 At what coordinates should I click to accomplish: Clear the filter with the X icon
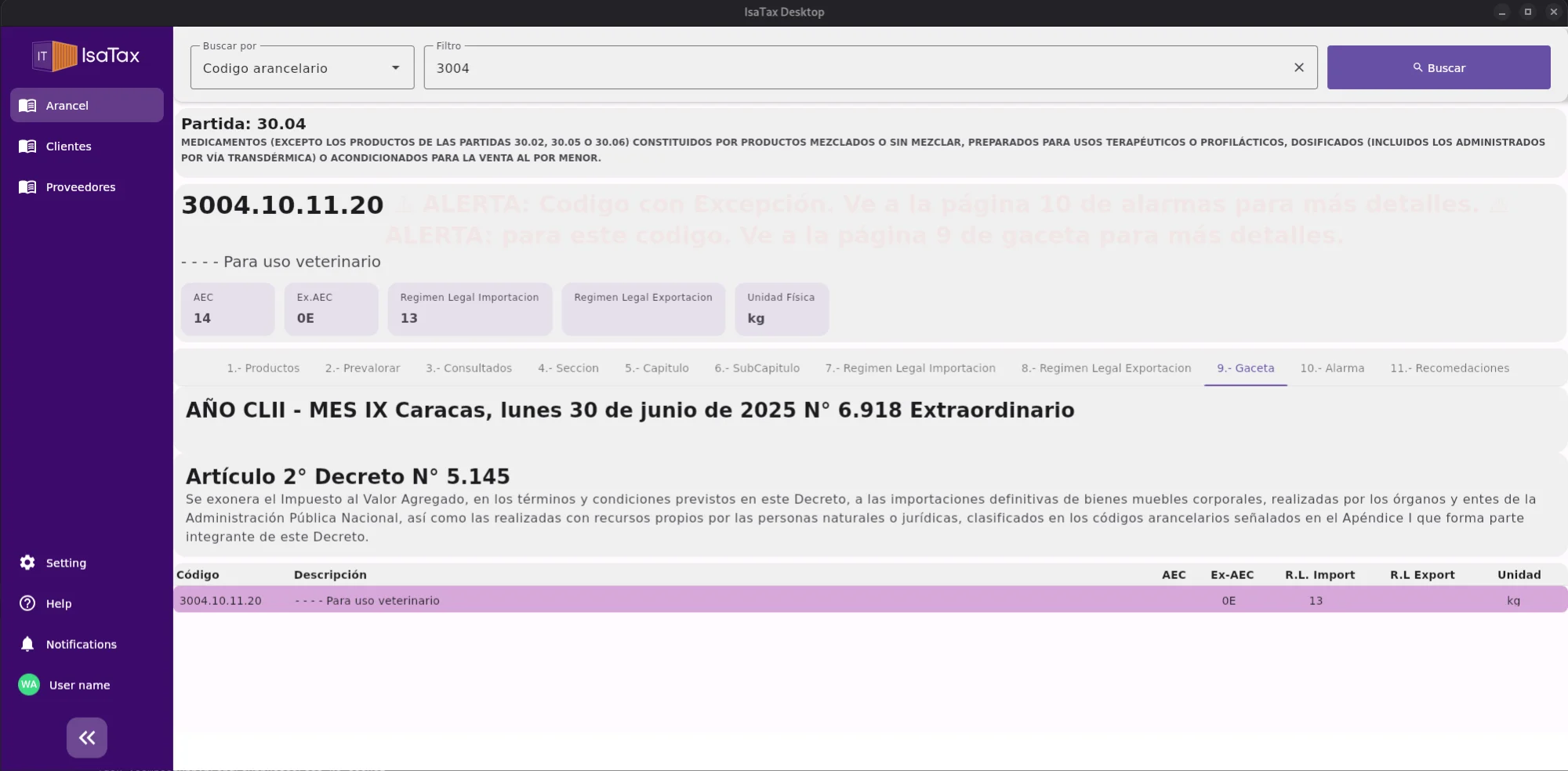click(x=1299, y=67)
